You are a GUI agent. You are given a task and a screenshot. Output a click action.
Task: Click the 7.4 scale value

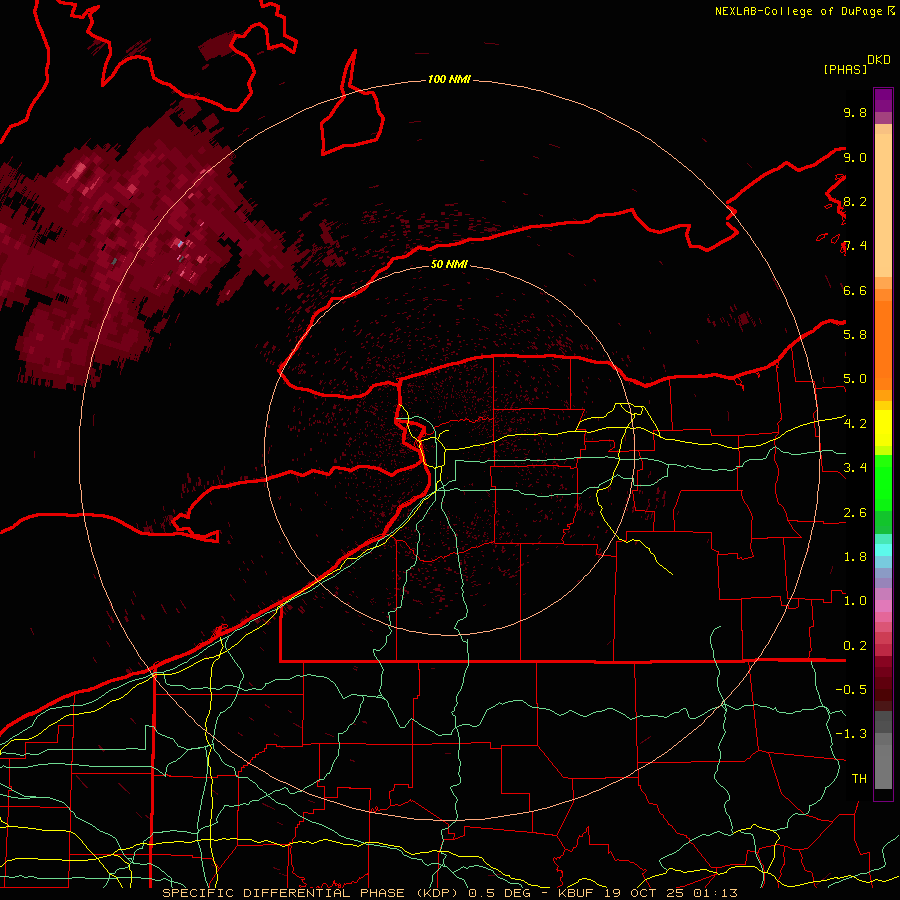tap(855, 246)
